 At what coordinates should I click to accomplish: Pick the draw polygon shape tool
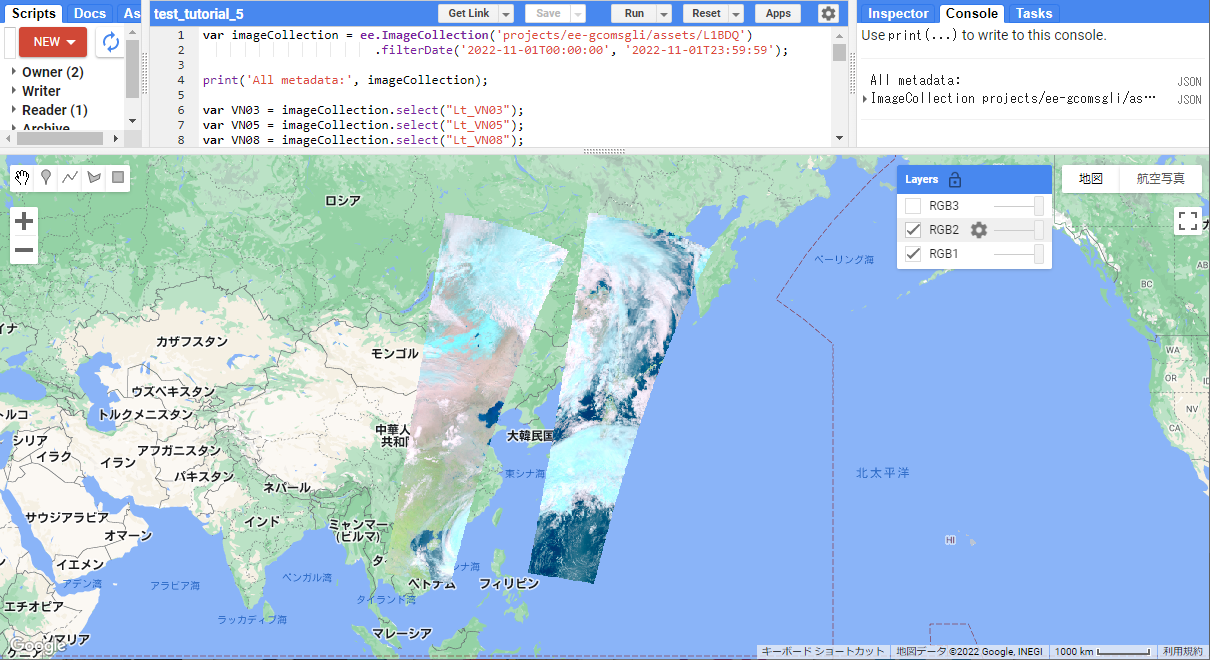click(94, 178)
